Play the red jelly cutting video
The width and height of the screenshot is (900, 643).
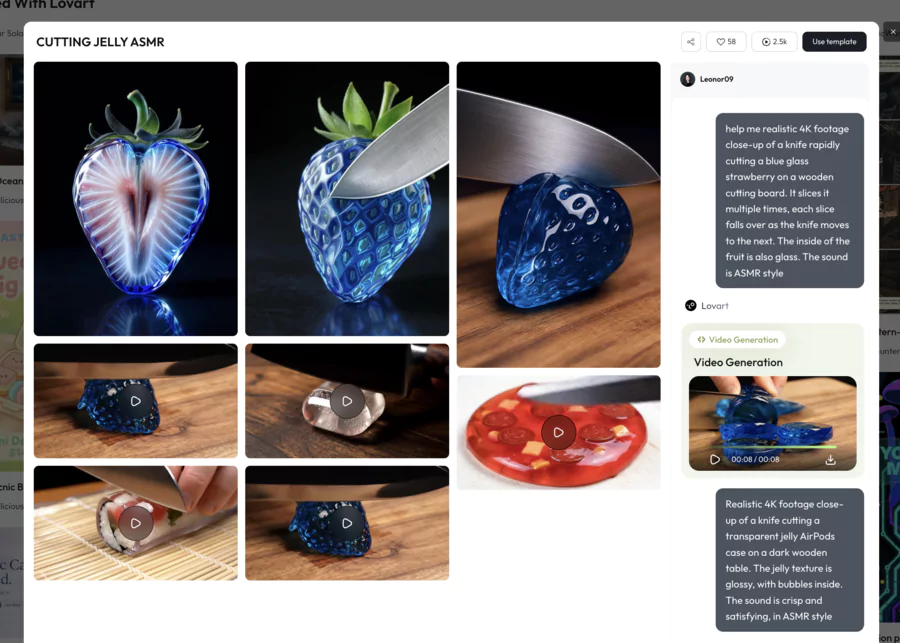click(x=558, y=432)
